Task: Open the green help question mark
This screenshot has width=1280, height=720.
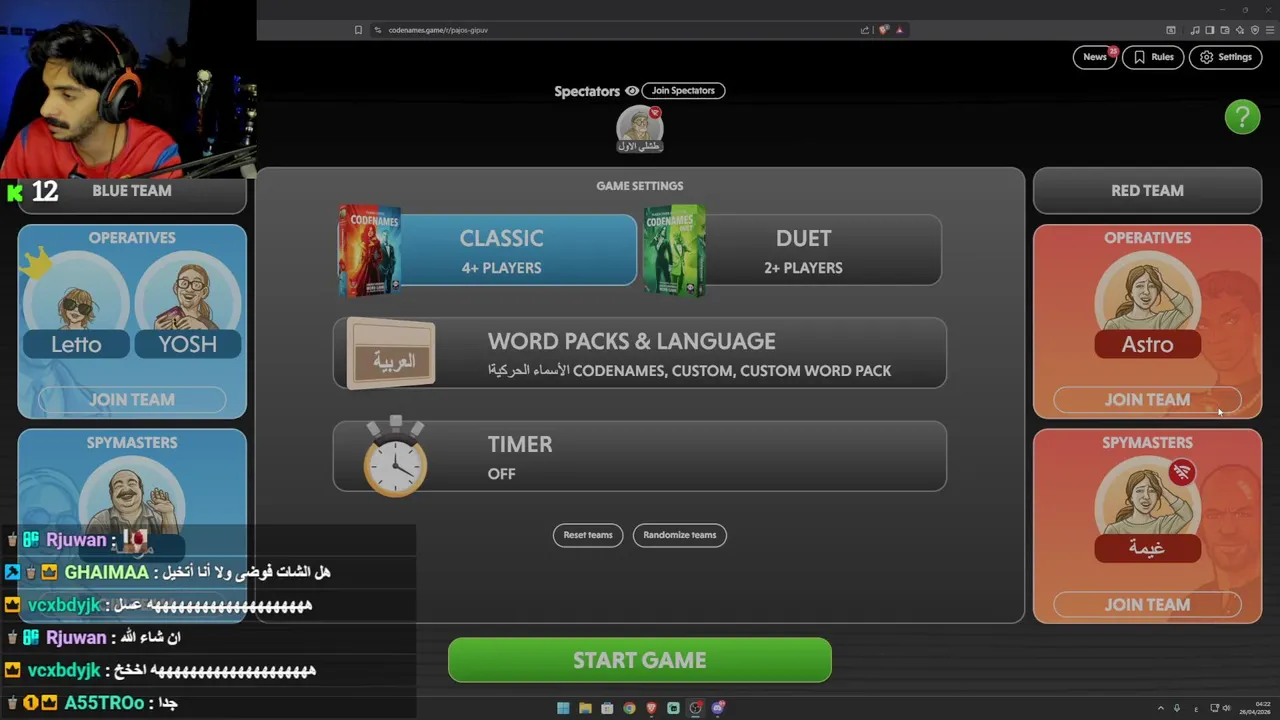Action: [x=1242, y=117]
